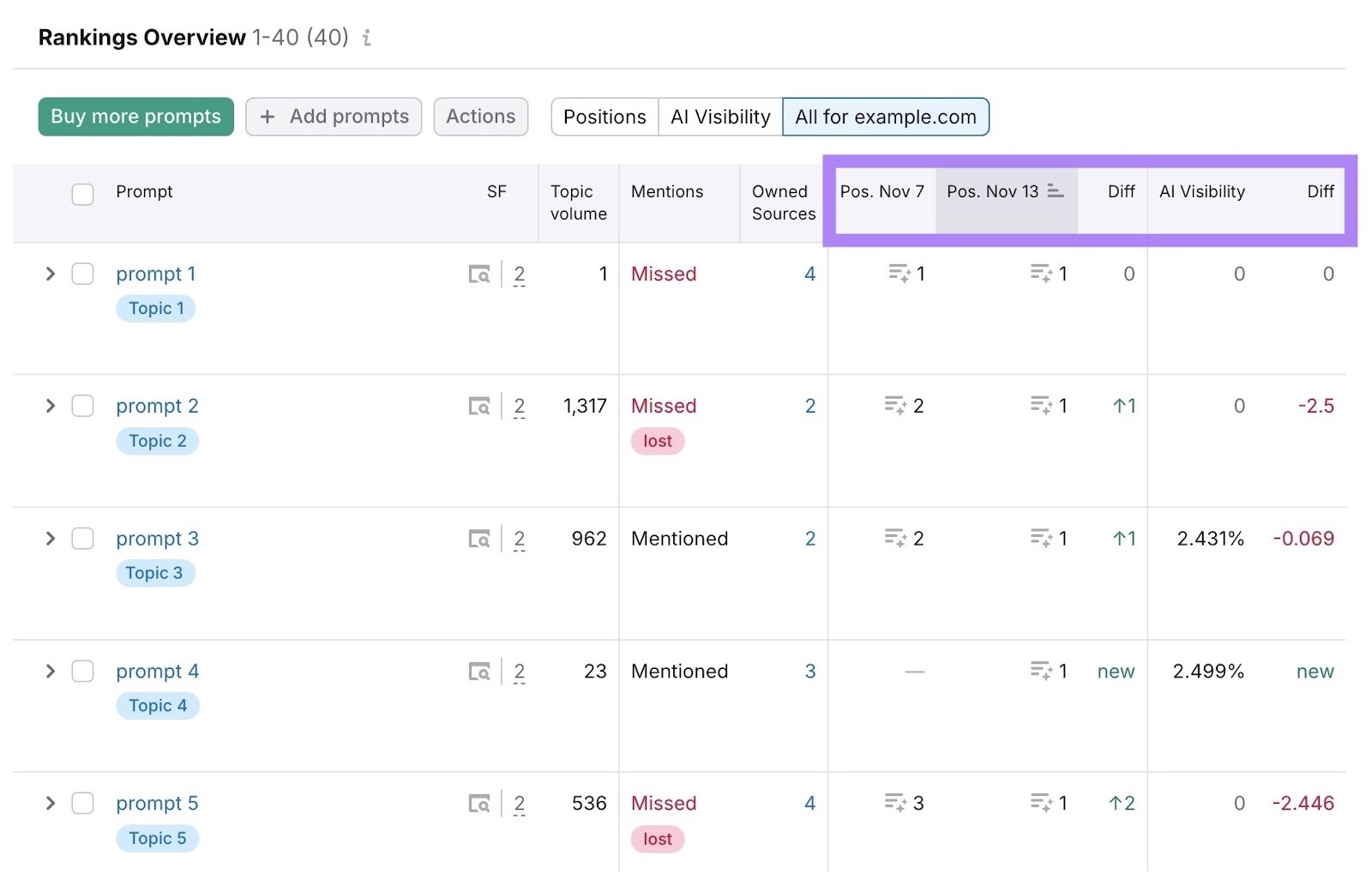Click the sort icon on Pos. Nov 13 header
This screenshot has height=892, width=1372.
pos(1056,192)
